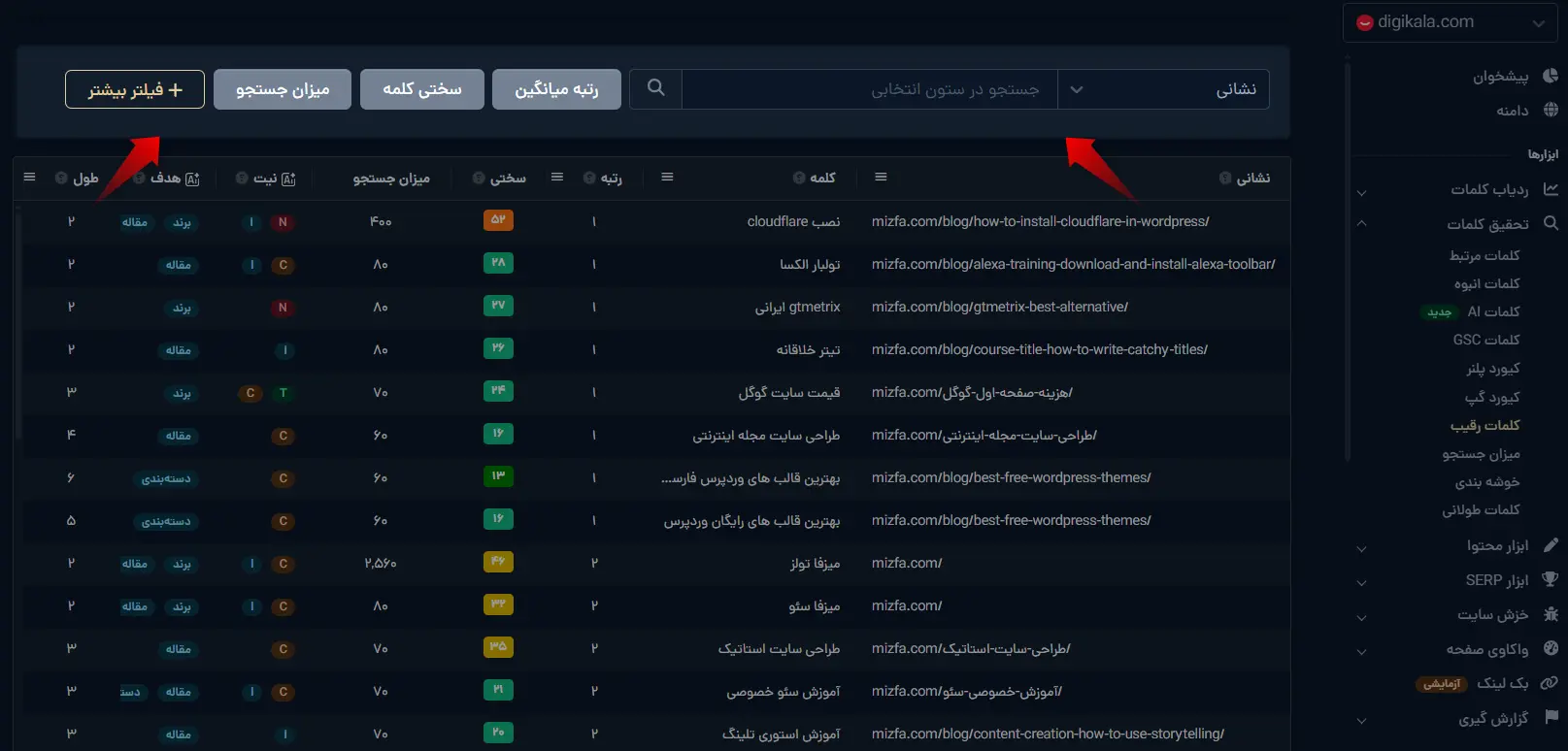Open the mizfa.com cloudflare blog URL

1040,221
